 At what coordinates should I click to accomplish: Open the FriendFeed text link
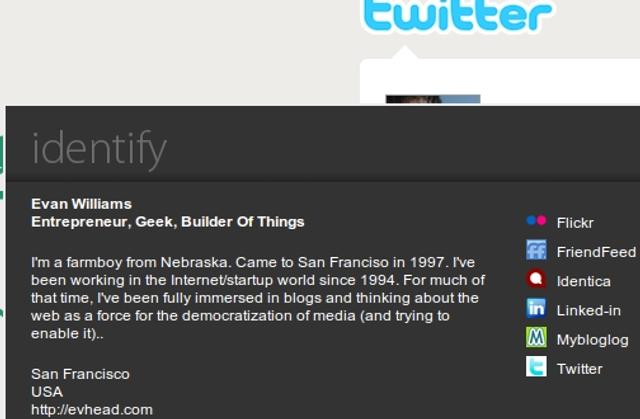[596, 252]
